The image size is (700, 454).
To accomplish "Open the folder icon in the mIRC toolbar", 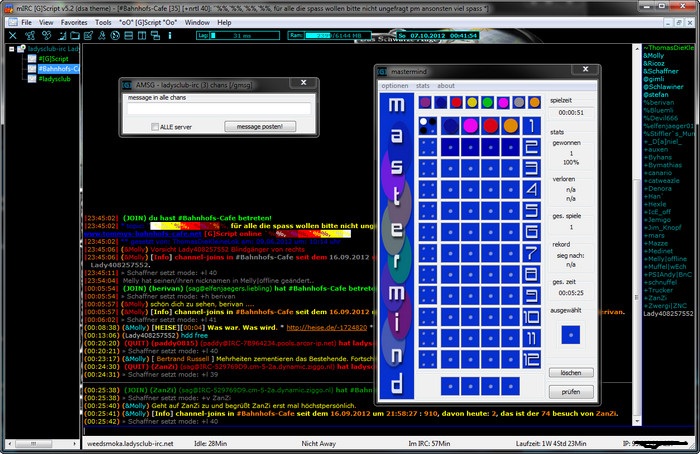I will (75, 35).
